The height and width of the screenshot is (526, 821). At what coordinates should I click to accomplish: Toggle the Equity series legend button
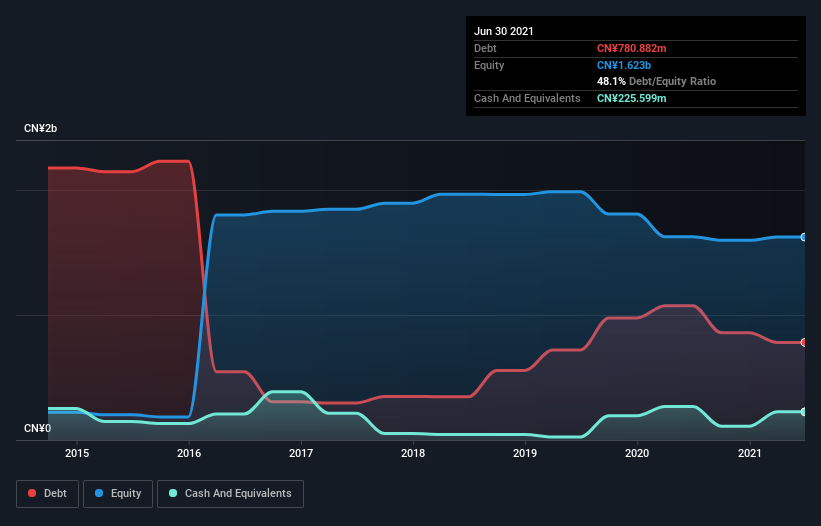pos(118,494)
